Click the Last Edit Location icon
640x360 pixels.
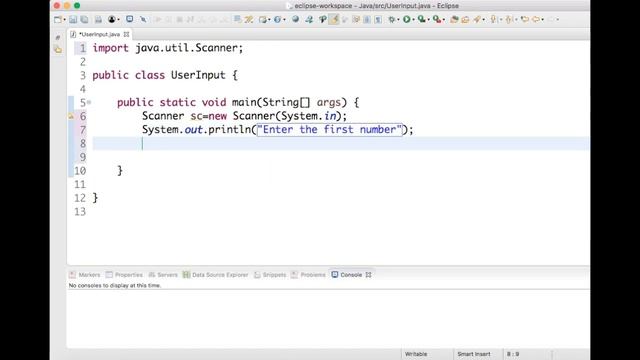pos(525,19)
